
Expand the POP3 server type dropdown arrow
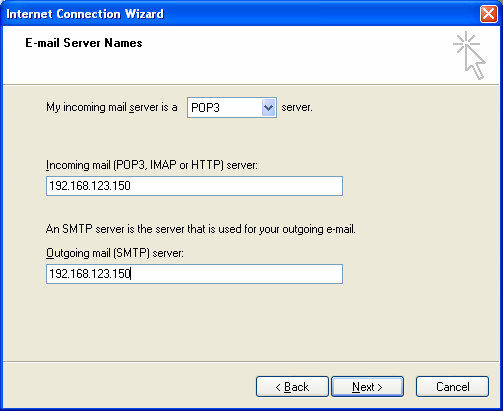269,108
